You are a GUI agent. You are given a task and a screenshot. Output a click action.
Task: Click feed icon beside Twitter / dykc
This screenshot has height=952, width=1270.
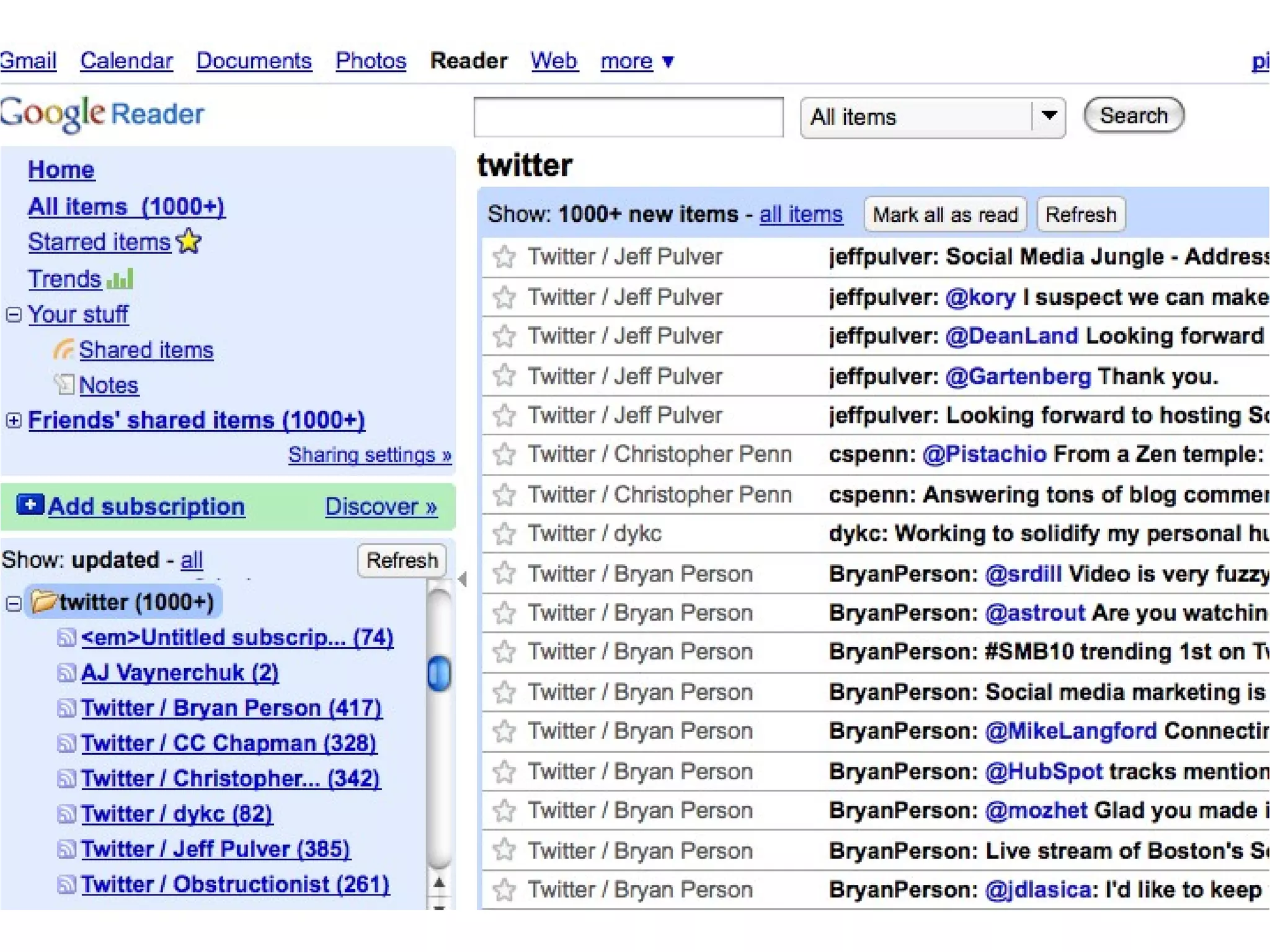click(x=66, y=814)
